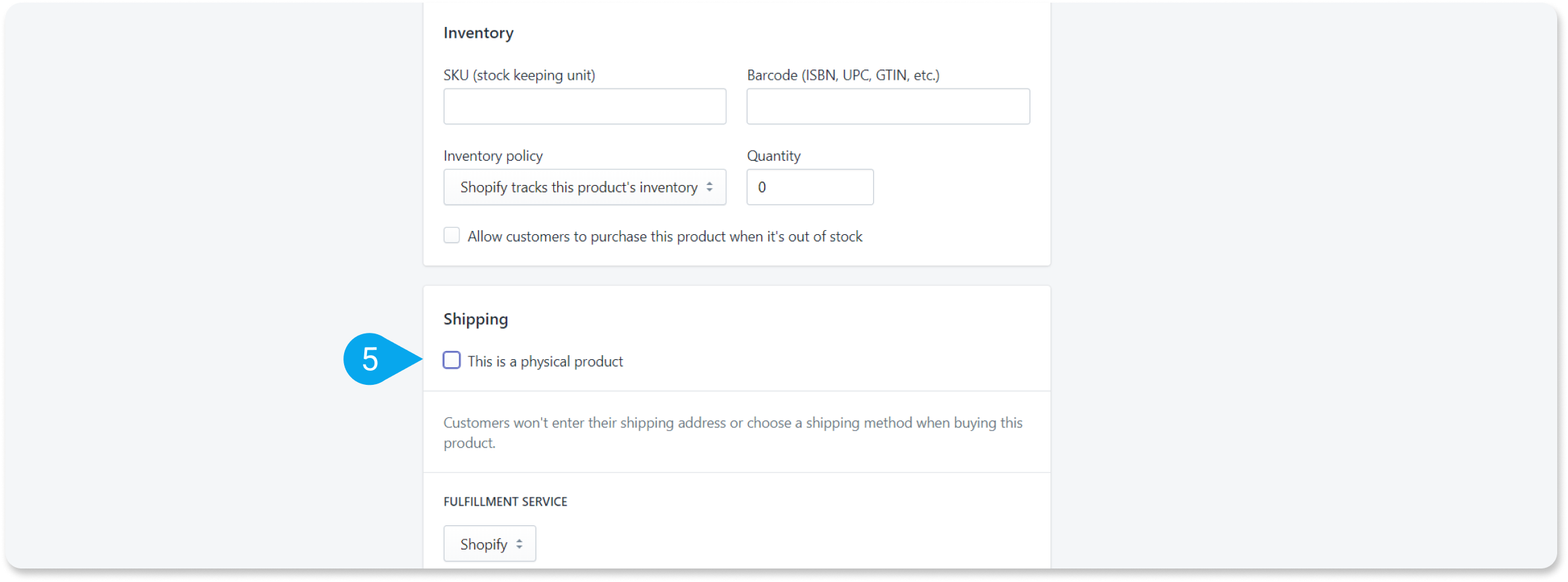Screen dimensions: 1568x582
Task: Open the Inventory policy dropdown
Action: tap(584, 187)
